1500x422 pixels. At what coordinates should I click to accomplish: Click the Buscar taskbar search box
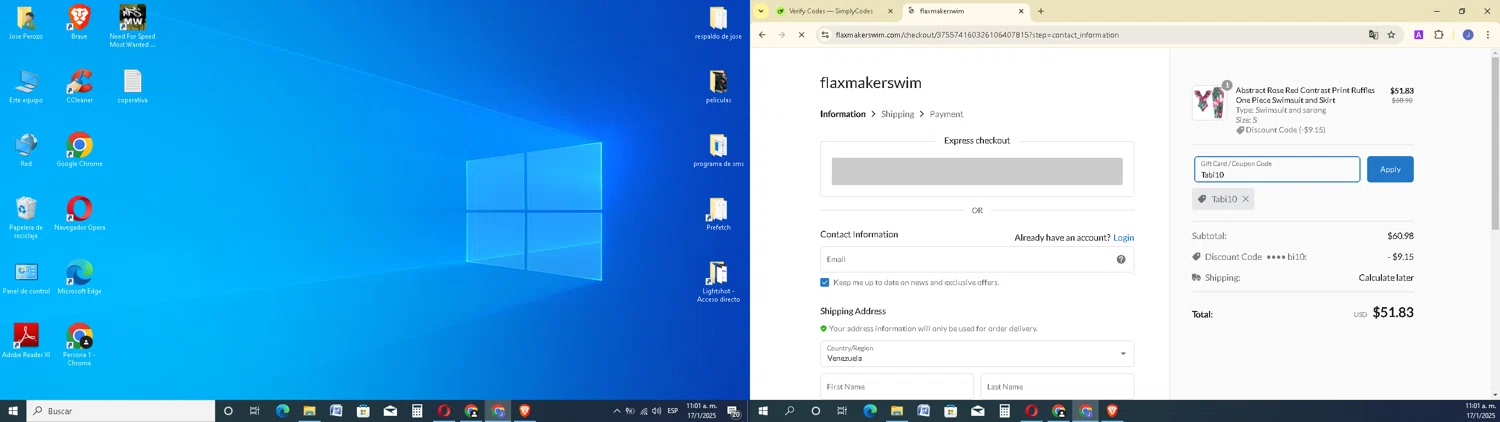(x=120, y=411)
